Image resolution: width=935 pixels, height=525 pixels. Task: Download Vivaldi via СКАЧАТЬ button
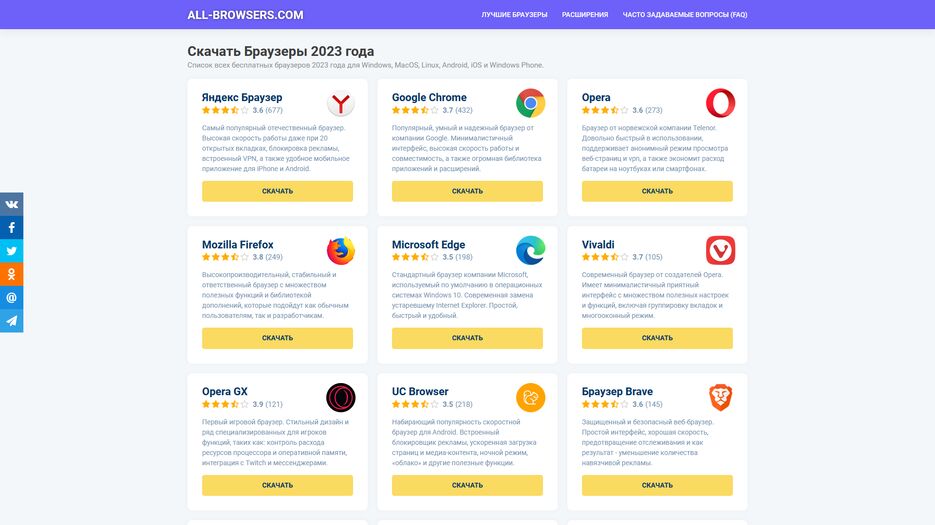[657, 338]
